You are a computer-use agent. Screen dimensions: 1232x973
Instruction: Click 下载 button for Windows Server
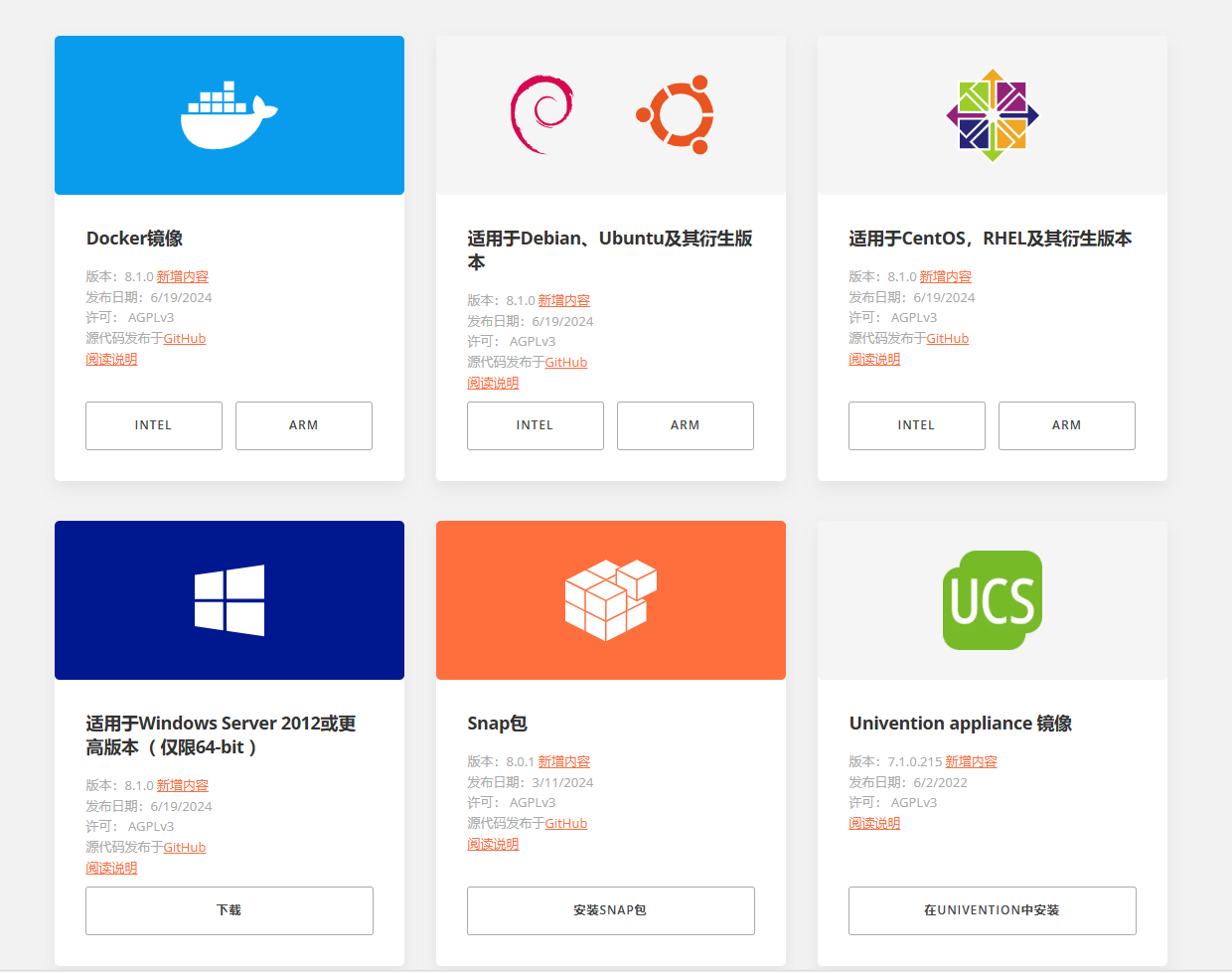click(x=230, y=910)
